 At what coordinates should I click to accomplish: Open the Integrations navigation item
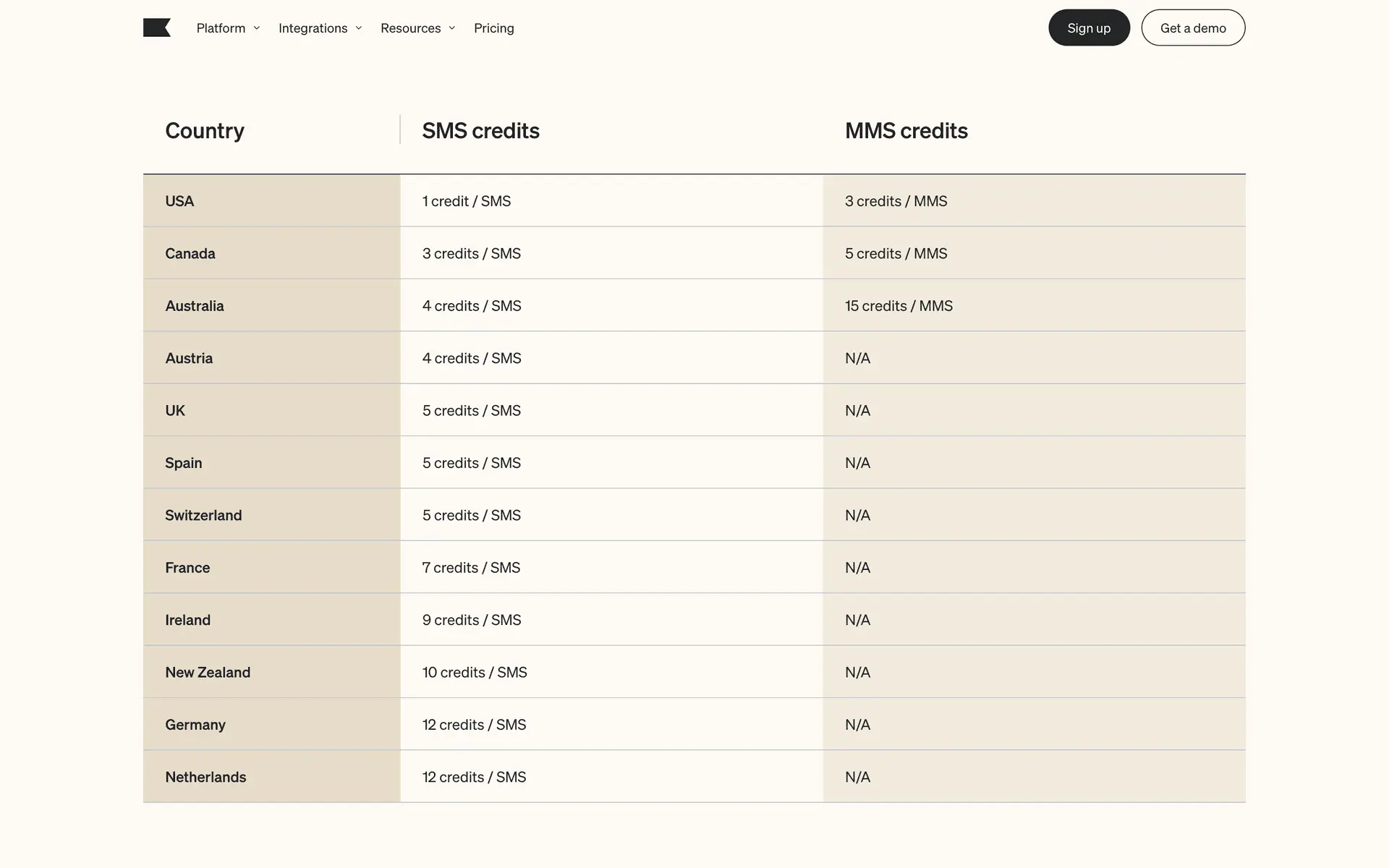[313, 28]
